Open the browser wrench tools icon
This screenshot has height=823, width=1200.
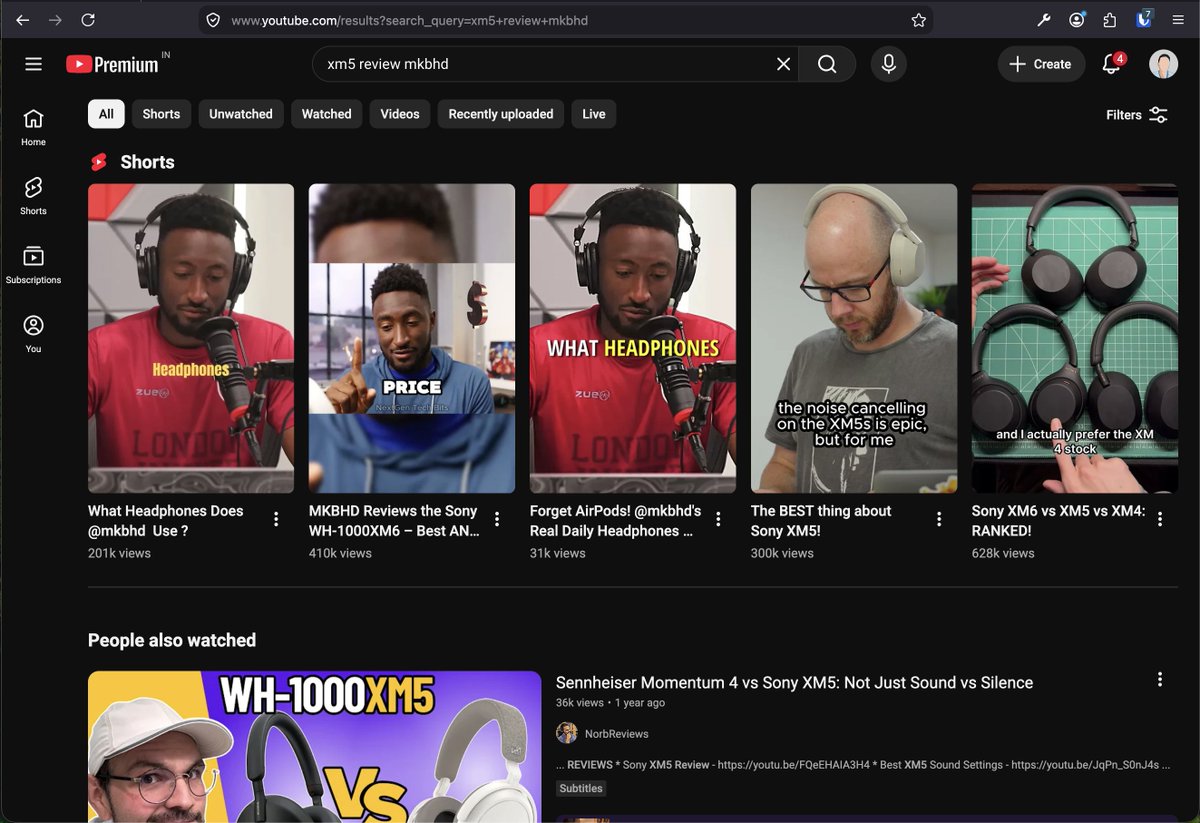[x=1043, y=20]
